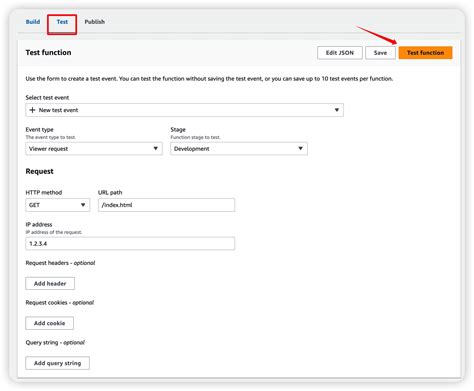Open the Select test event dropdown
Screen dimensions: 474x391
(184, 110)
